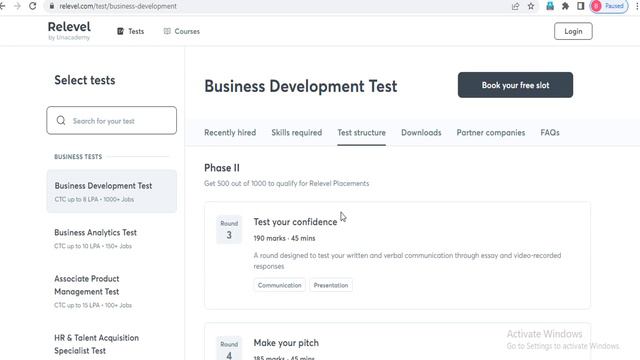Open the Courses menu in the header

(182, 31)
